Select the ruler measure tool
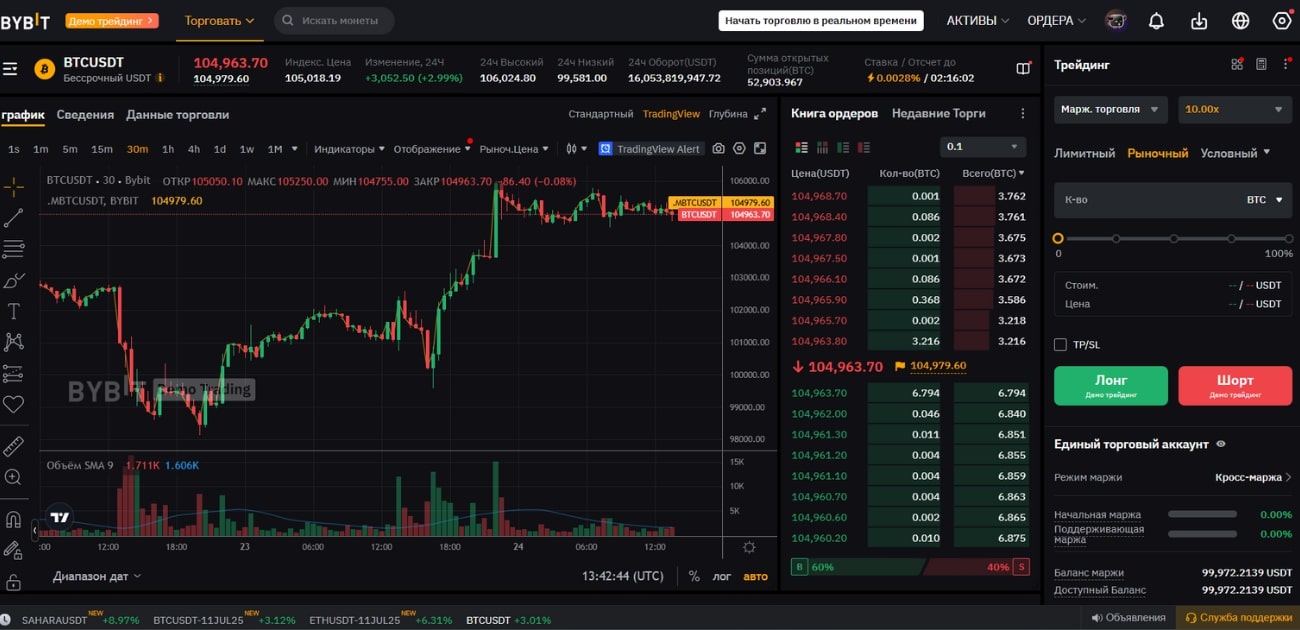This screenshot has height=630, width=1300. 13,446
